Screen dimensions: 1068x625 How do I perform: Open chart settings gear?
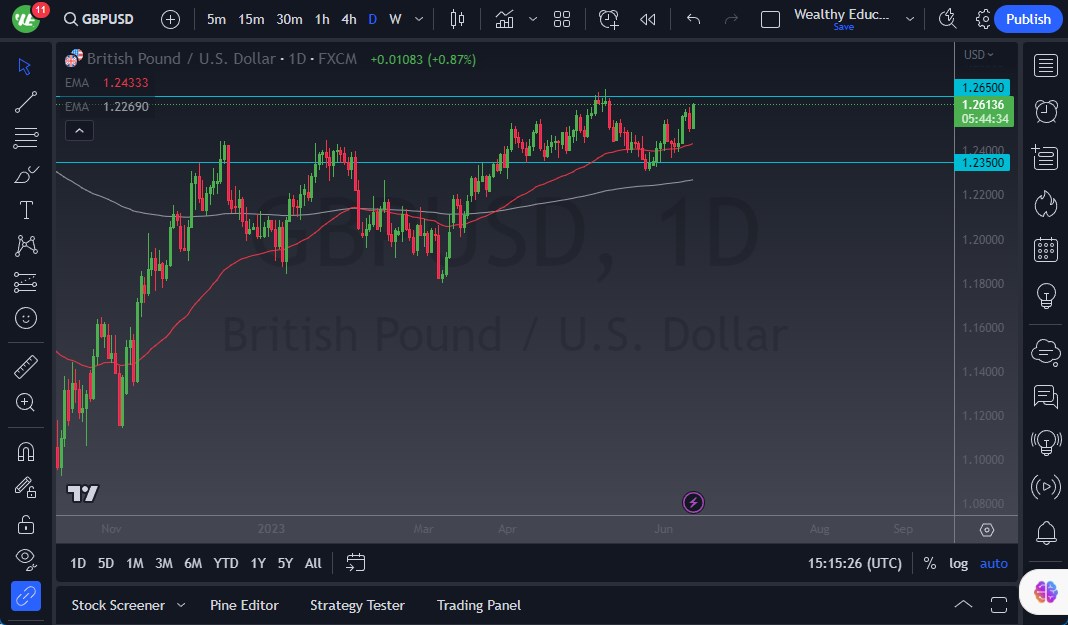click(983, 19)
